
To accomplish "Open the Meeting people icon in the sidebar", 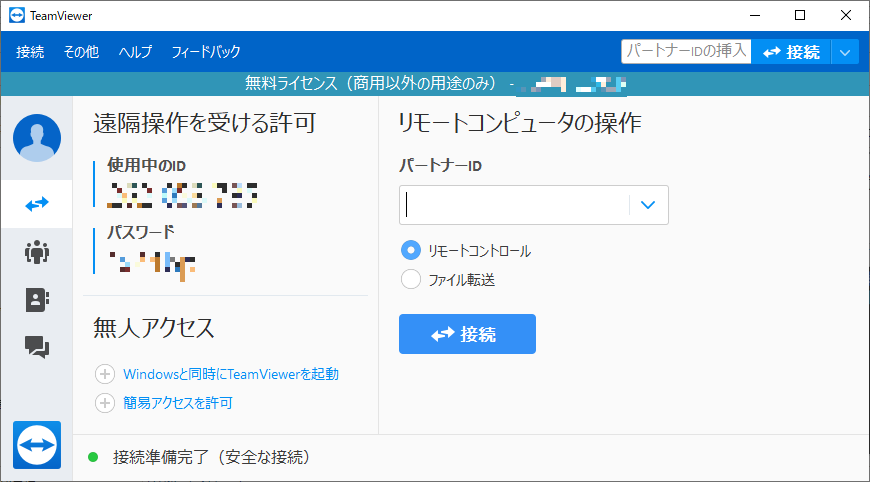I will tap(37, 252).
